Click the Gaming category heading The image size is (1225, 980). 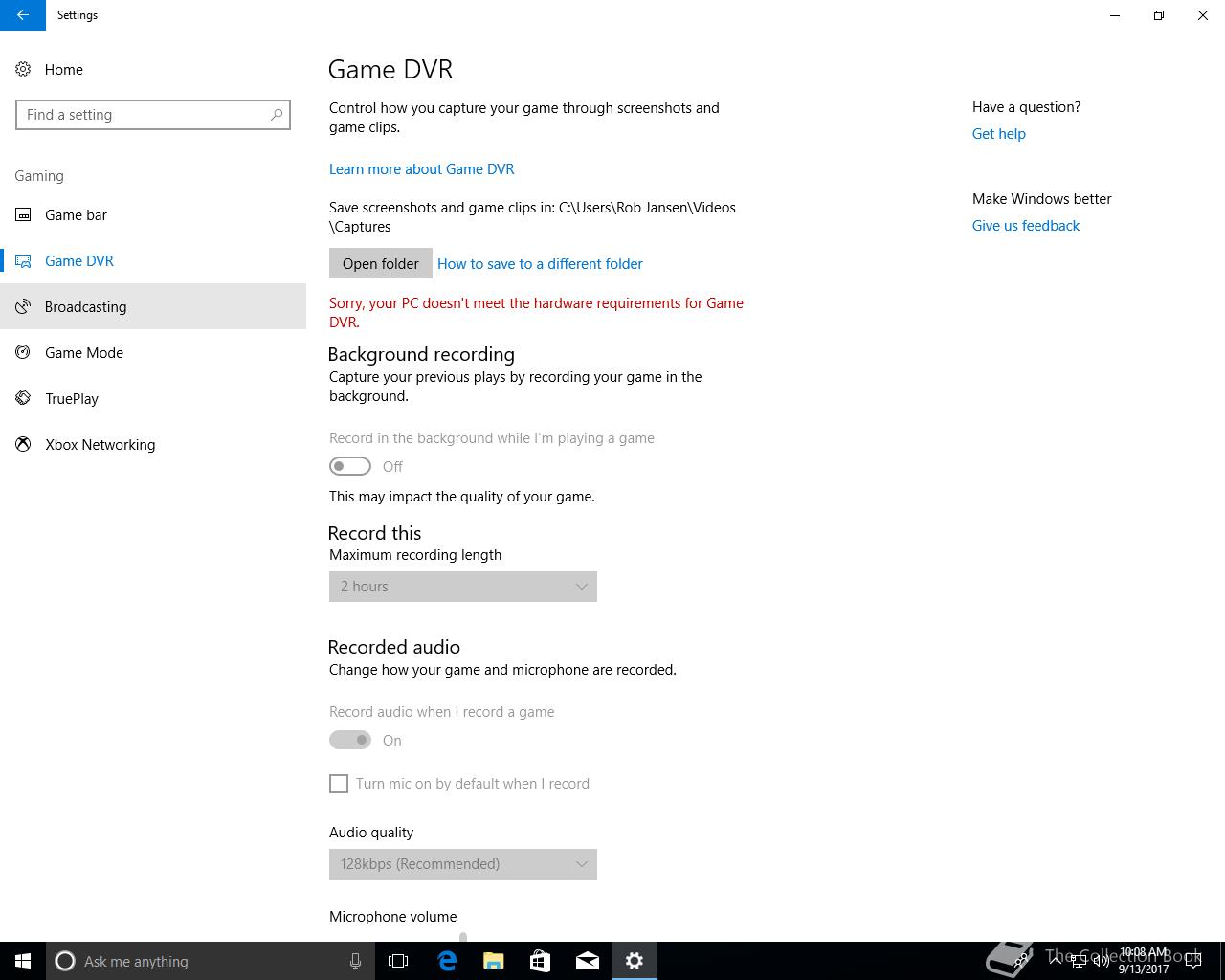coord(39,176)
